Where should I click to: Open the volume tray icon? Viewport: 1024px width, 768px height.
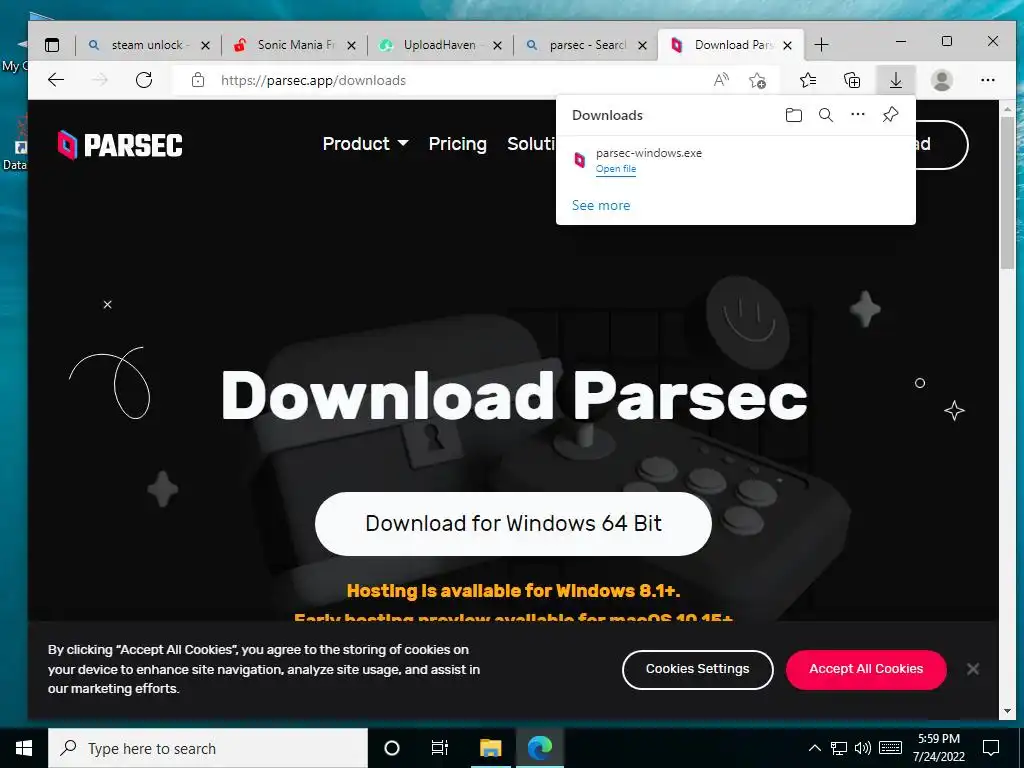[x=863, y=748]
